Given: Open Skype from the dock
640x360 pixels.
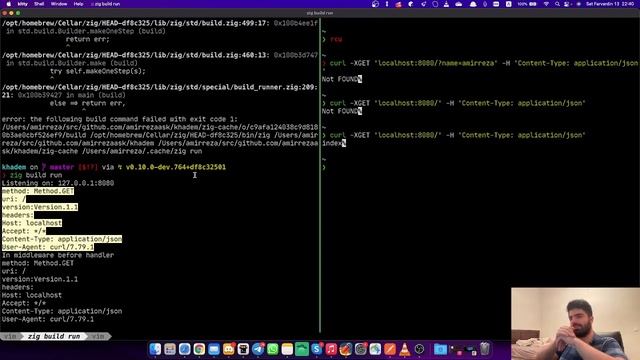Looking at the screenshot, I should (317, 349).
